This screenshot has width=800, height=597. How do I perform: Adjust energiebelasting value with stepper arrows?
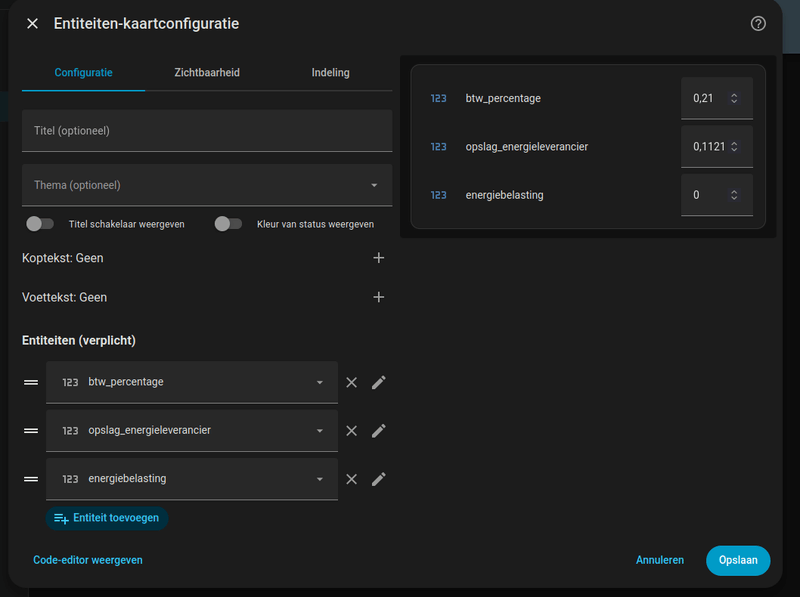pos(734,195)
